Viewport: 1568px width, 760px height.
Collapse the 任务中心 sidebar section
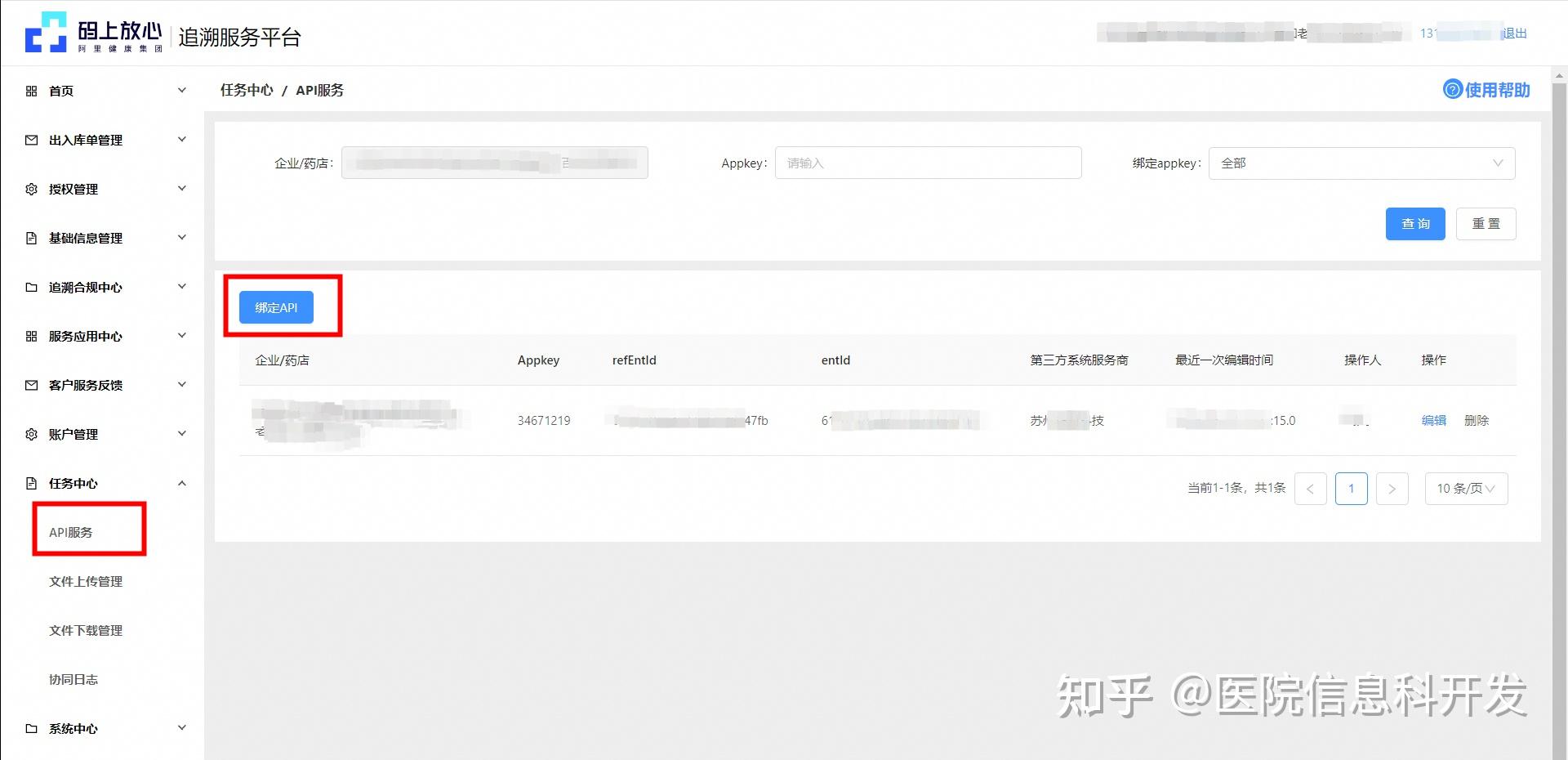point(181,483)
